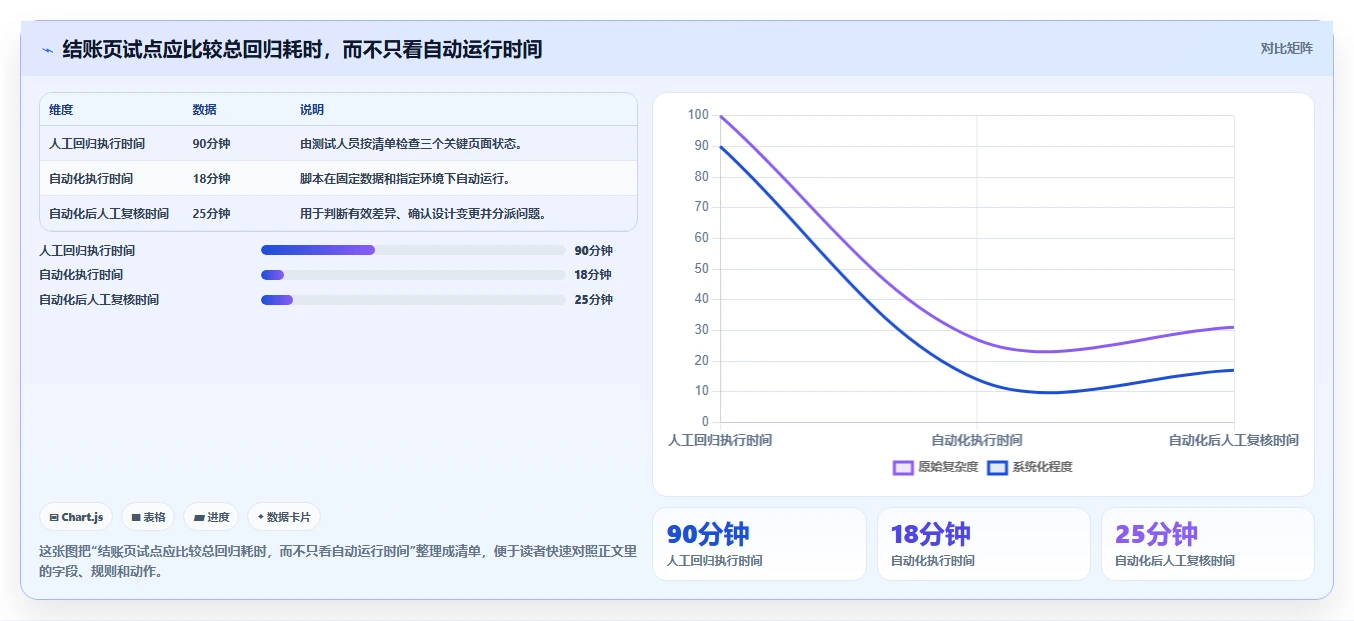Click the lightning icon beside the title

tap(47, 50)
